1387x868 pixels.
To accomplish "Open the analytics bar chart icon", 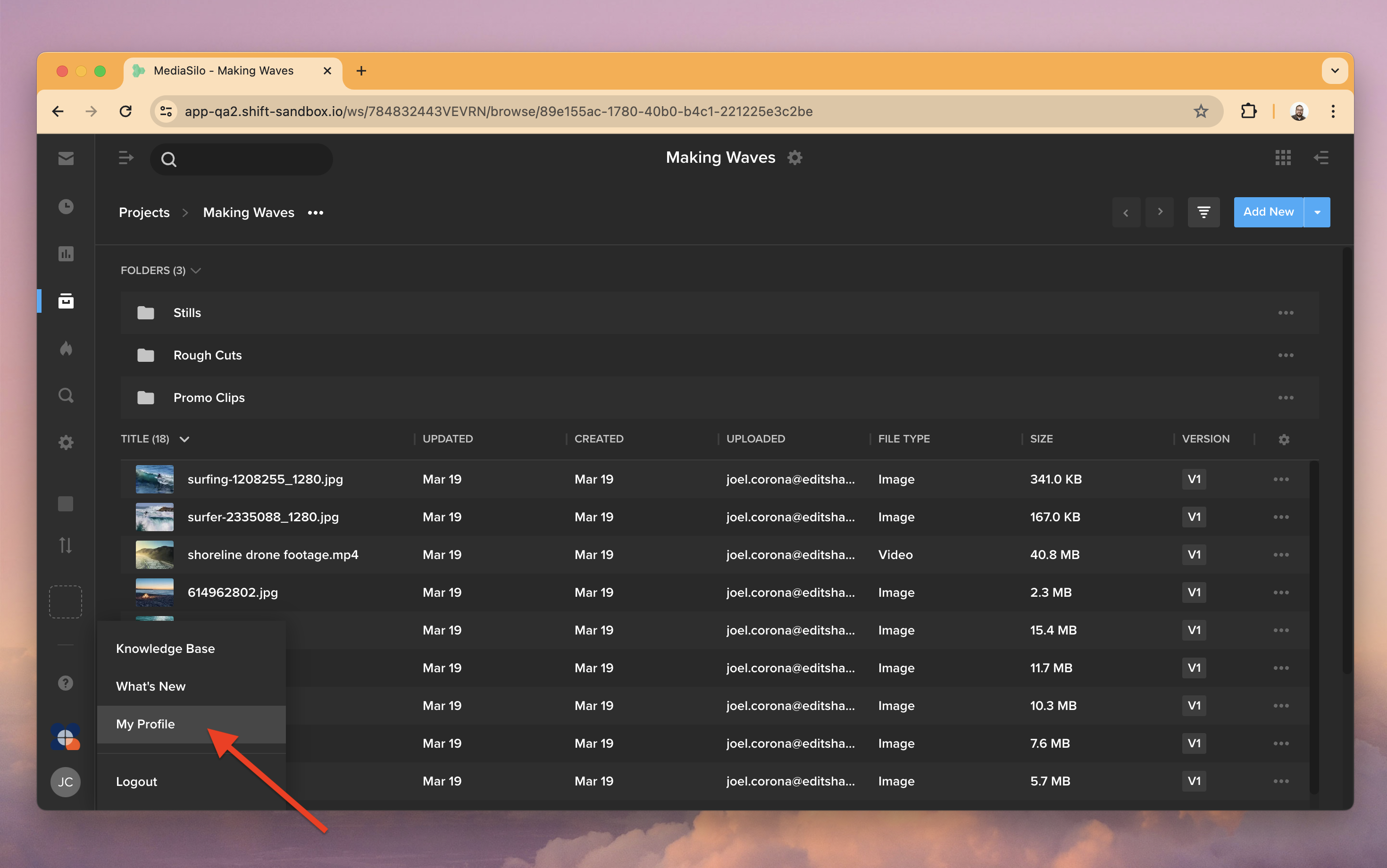I will point(66,253).
